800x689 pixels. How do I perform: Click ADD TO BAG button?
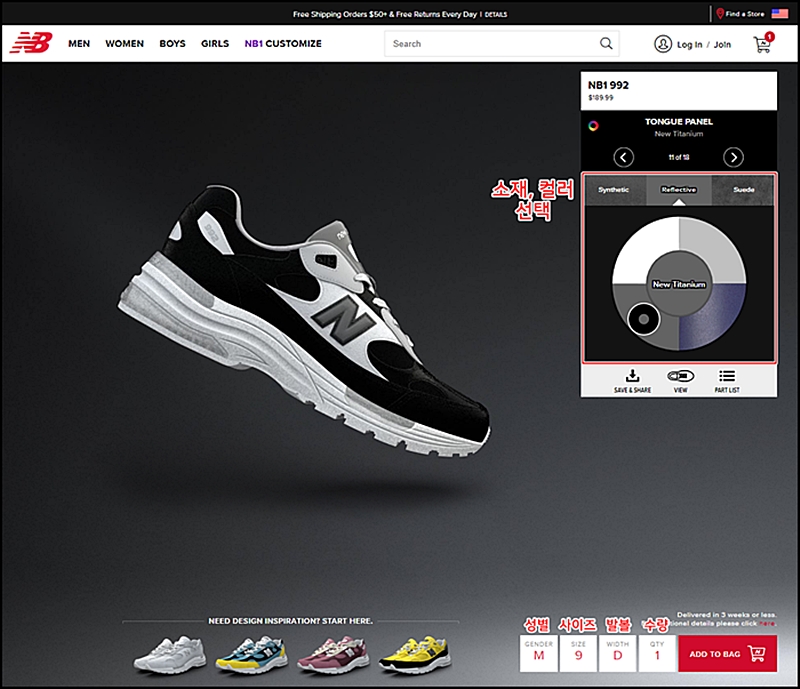click(728, 654)
